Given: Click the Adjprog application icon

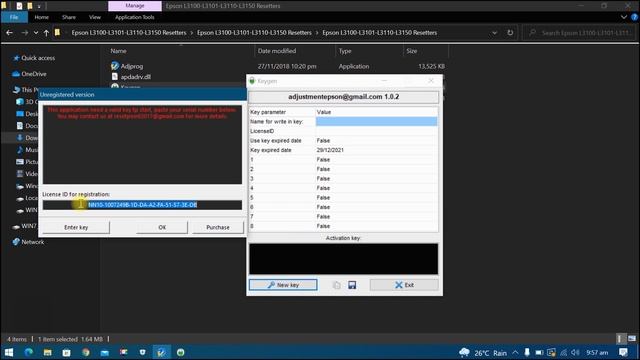Looking at the screenshot, I should pyautogui.click(x=115, y=66).
